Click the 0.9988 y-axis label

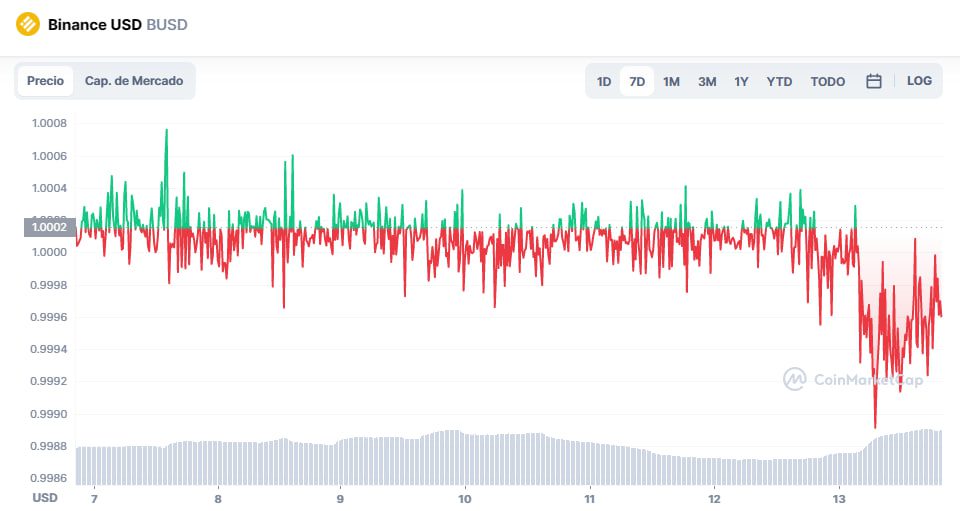point(49,446)
